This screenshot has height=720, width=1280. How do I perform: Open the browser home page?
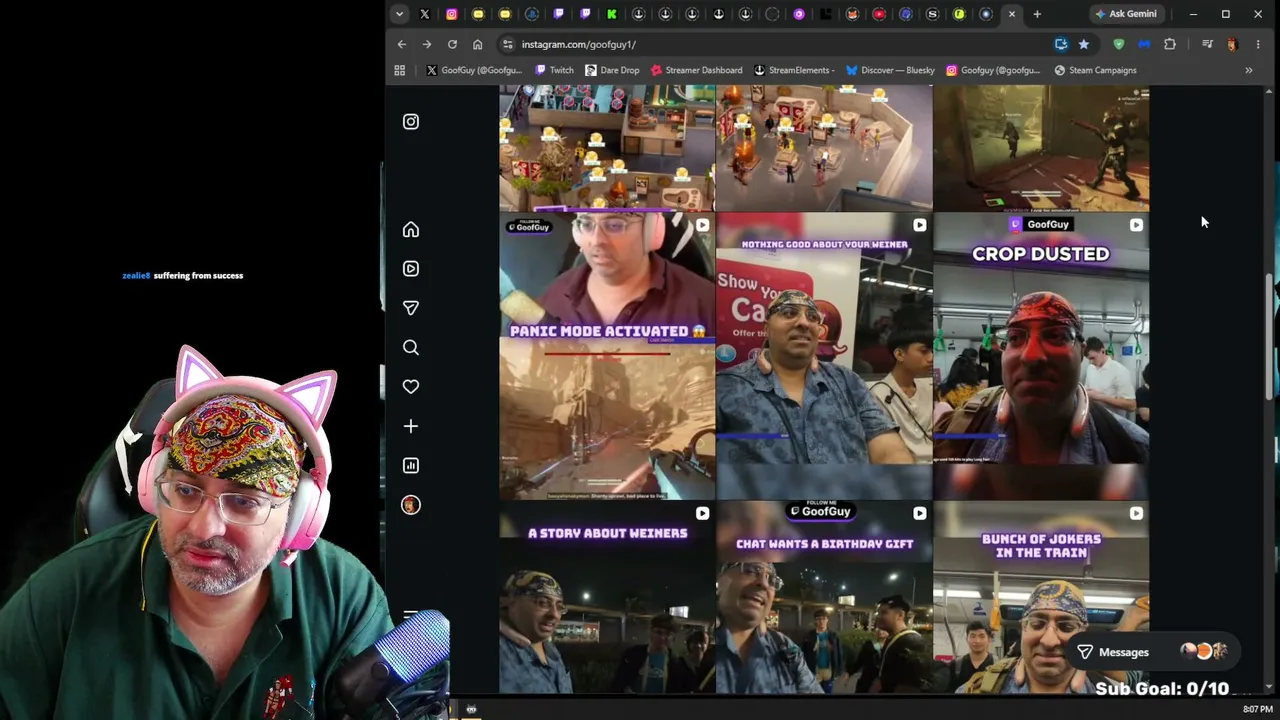478,44
